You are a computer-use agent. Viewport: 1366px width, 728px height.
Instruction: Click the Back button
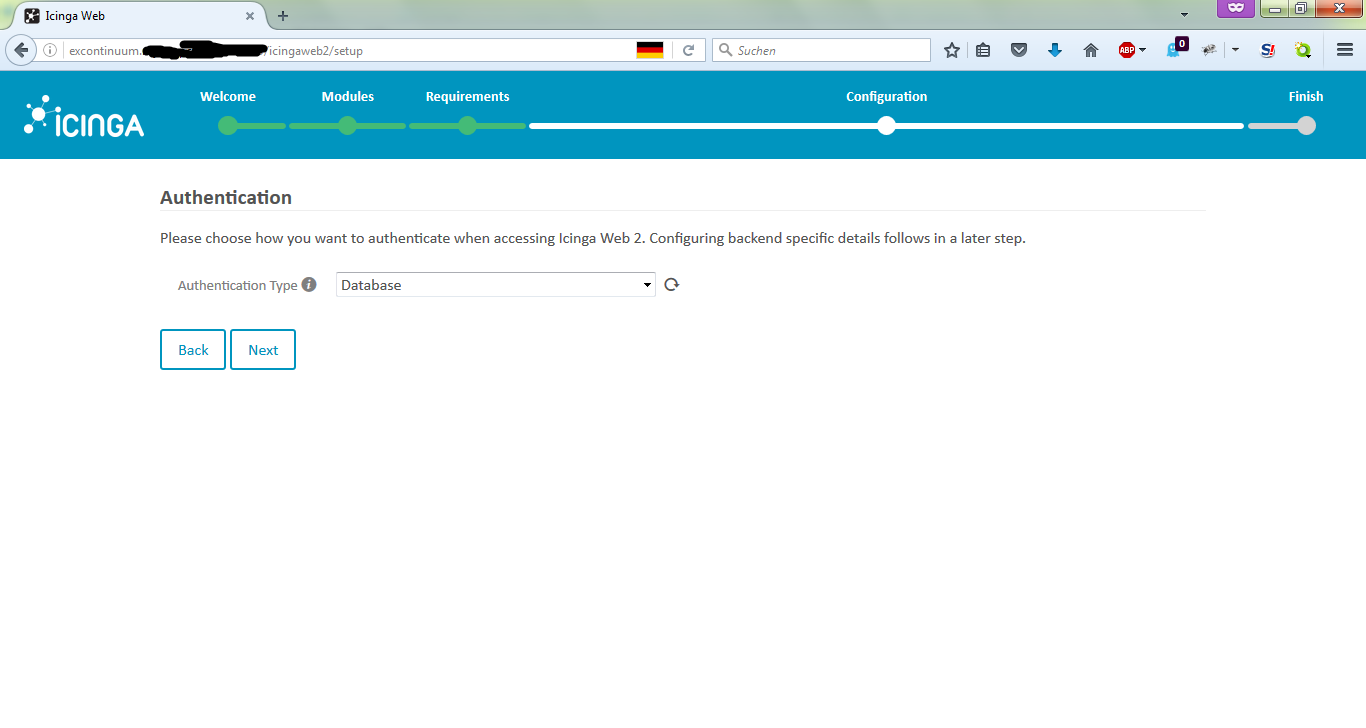(193, 350)
